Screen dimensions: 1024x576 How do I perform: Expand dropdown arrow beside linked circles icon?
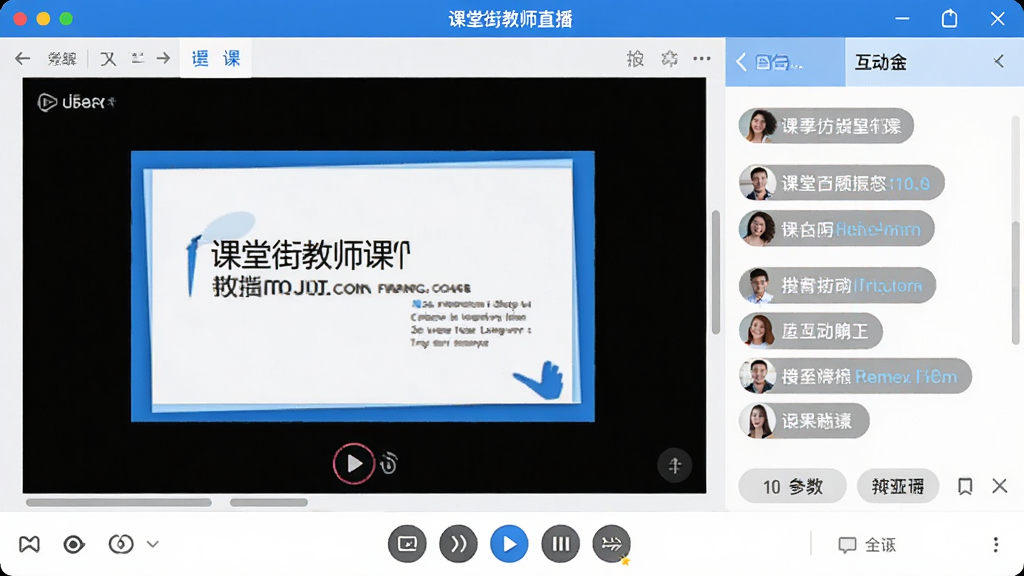coord(153,544)
